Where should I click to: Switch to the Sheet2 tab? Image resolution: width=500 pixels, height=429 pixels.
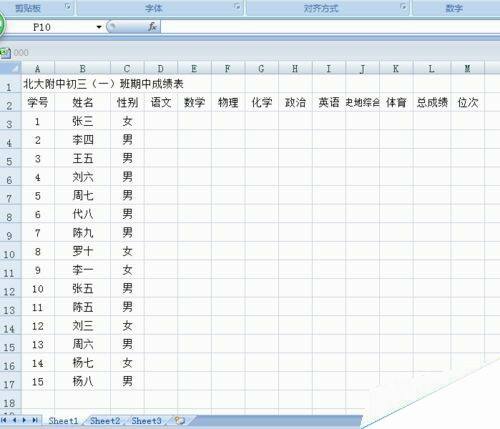105,421
